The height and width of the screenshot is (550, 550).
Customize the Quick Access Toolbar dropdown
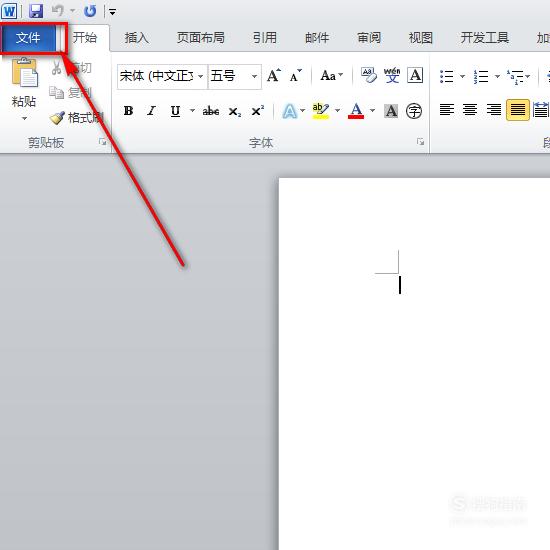[x=112, y=12]
